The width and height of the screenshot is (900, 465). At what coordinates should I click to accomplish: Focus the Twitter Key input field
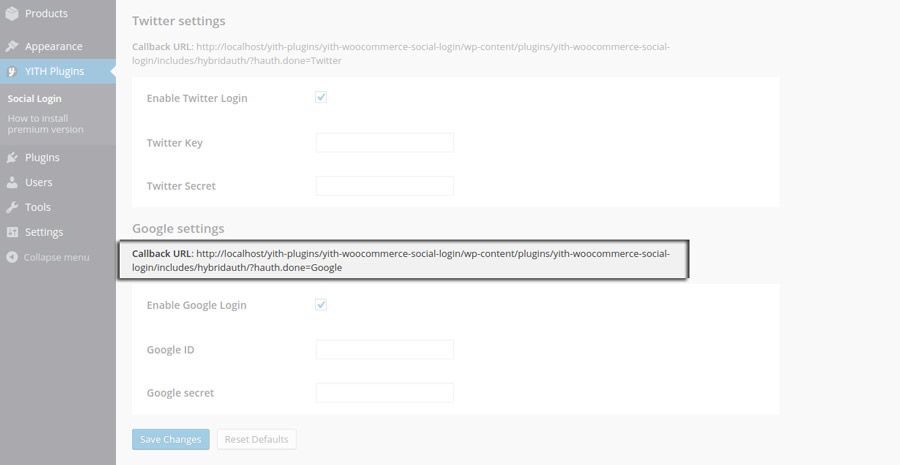tap(385, 143)
